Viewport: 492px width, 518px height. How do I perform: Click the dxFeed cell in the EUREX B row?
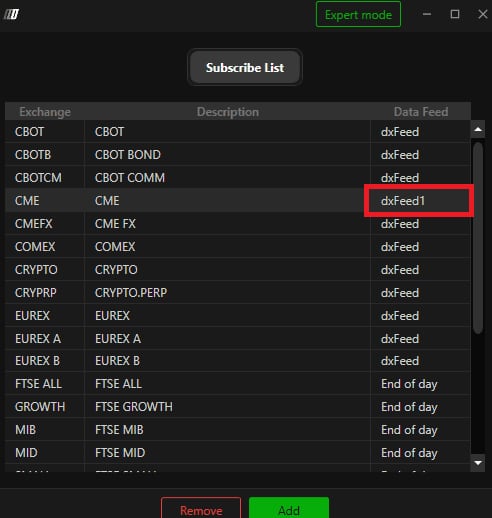(421, 361)
